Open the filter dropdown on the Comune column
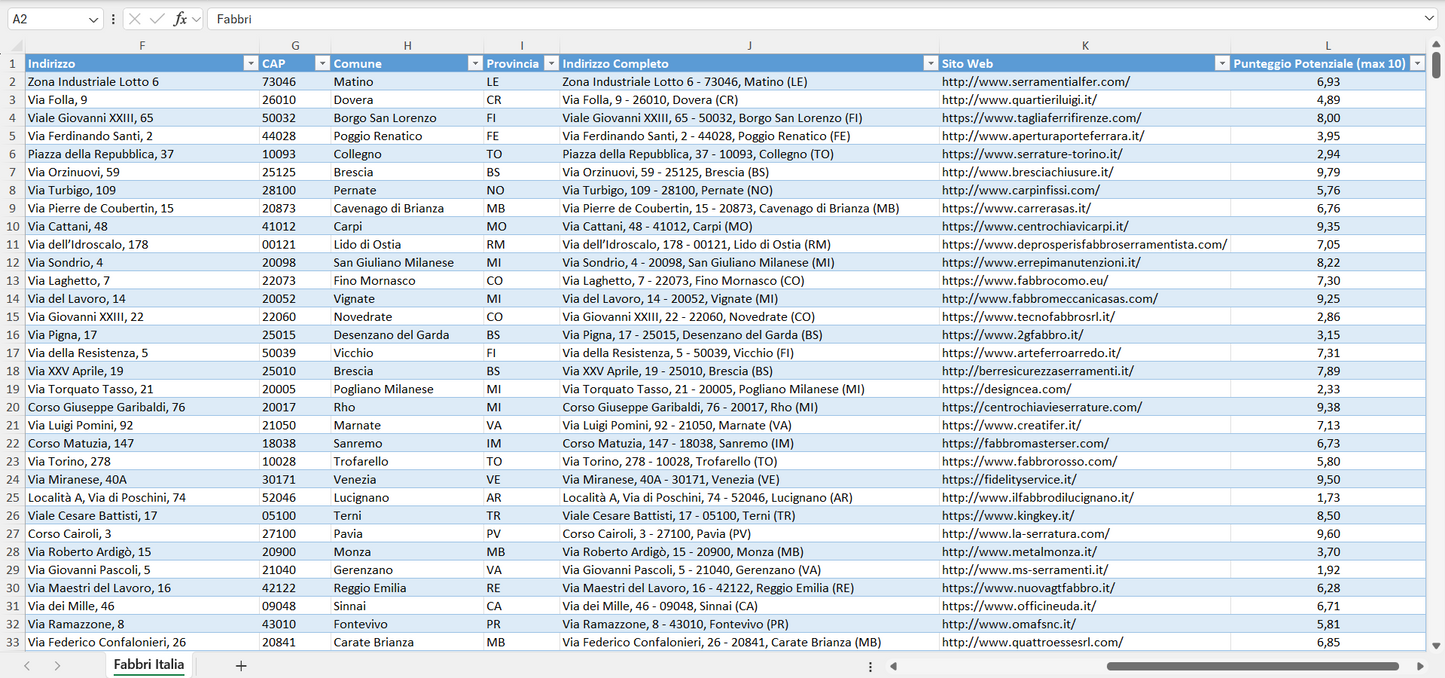Image resolution: width=1445 pixels, height=678 pixels. (x=475, y=62)
